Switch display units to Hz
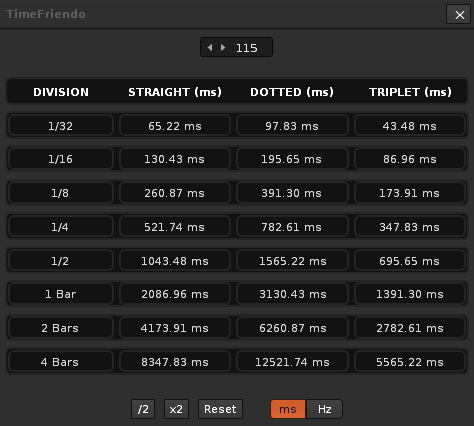This screenshot has height=426, width=474. click(324, 409)
